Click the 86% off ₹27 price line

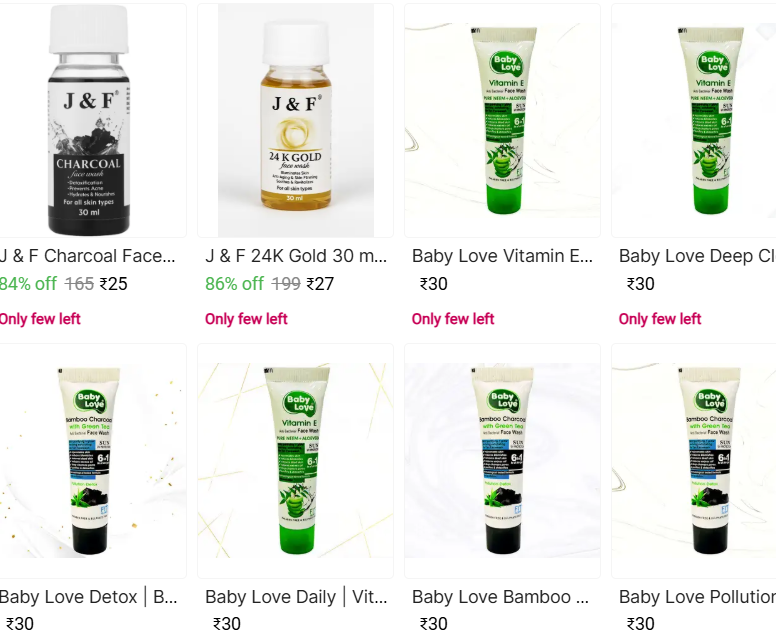pos(270,284)
